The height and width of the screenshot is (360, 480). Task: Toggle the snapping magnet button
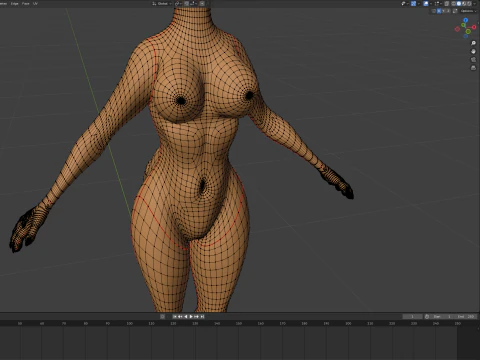pyautogui.click(x=187, y=4)
